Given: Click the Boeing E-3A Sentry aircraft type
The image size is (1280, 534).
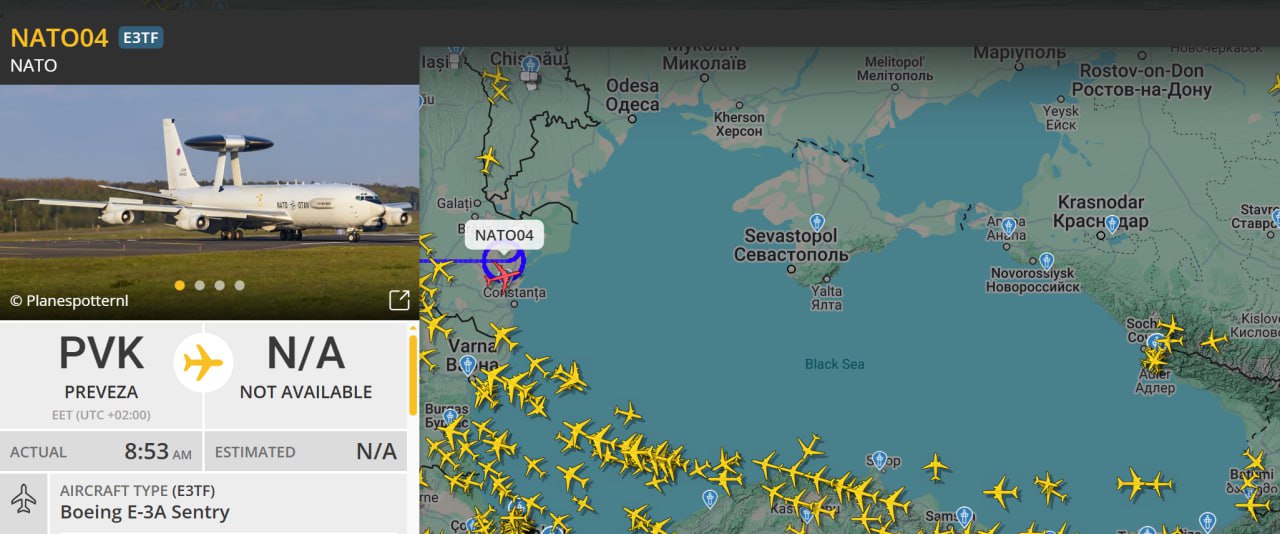Looking at the screenshot, I should tap(145, 512).
